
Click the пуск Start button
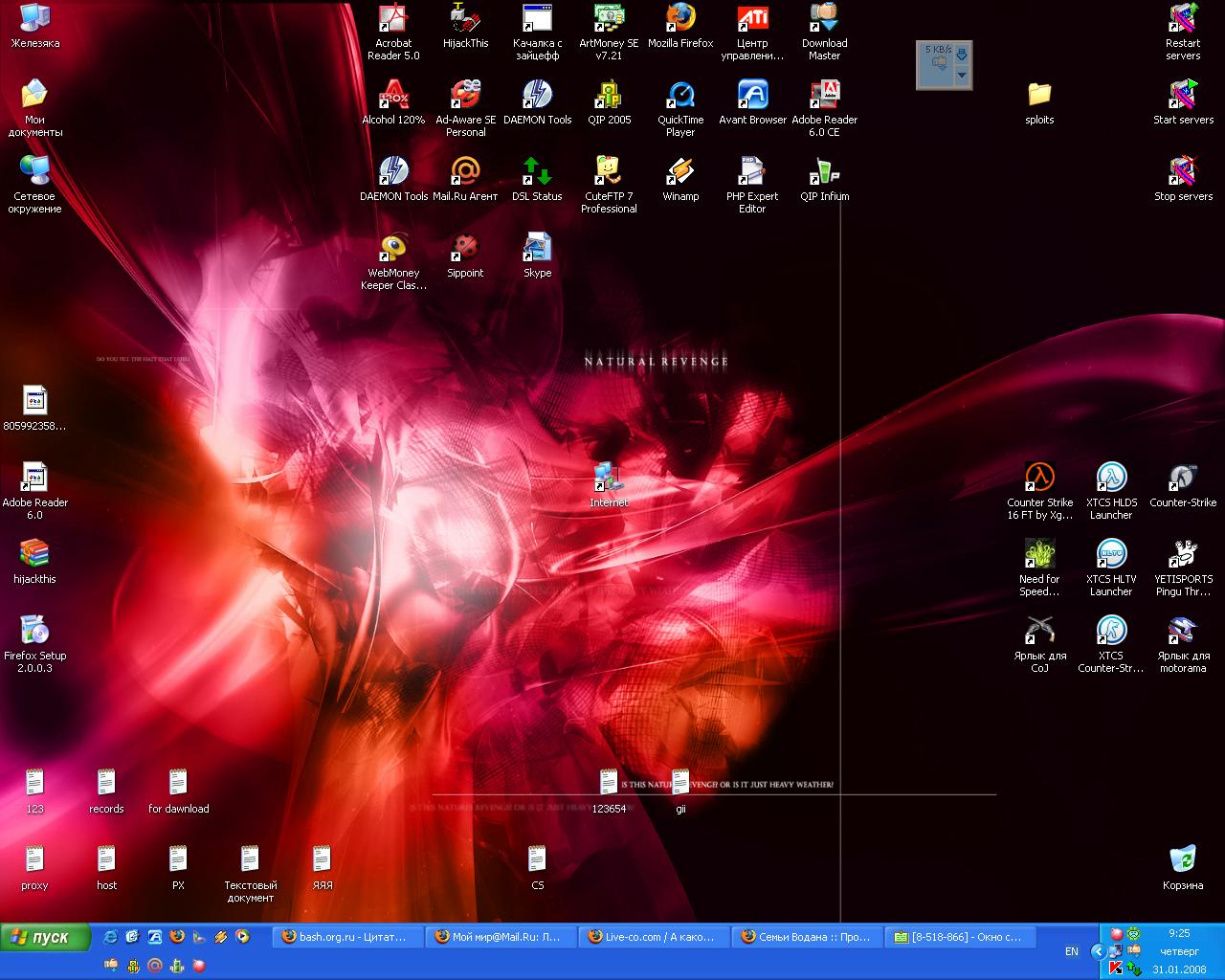46,937
